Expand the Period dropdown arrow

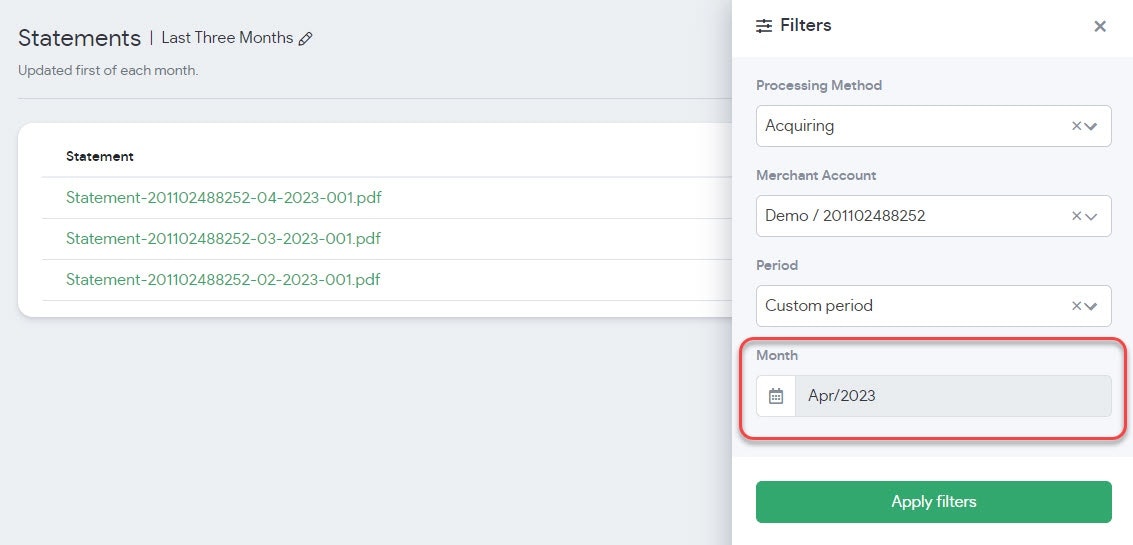(x=1092, y=306)
